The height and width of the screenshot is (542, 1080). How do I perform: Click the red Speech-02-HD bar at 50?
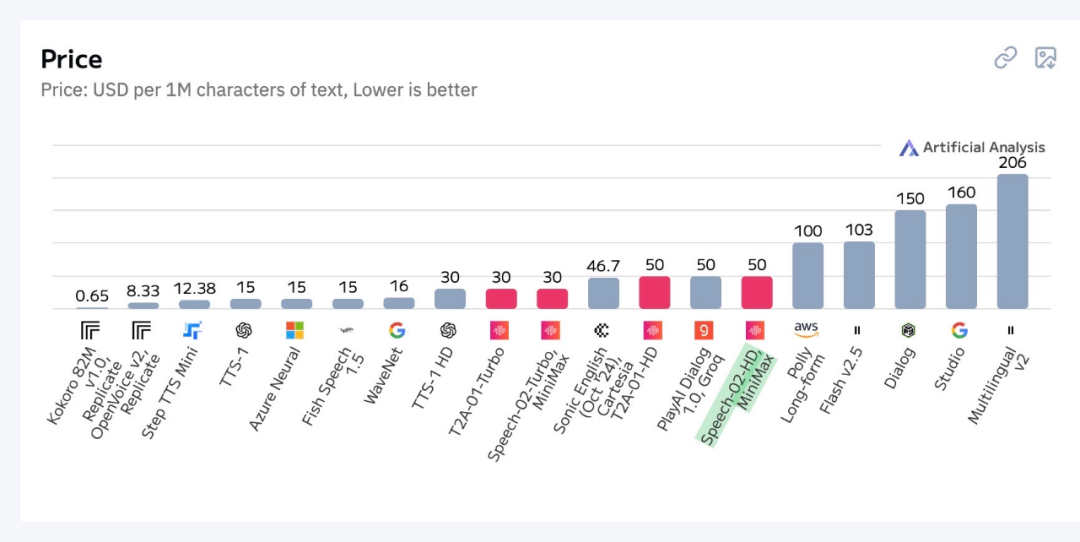(757, 292)
